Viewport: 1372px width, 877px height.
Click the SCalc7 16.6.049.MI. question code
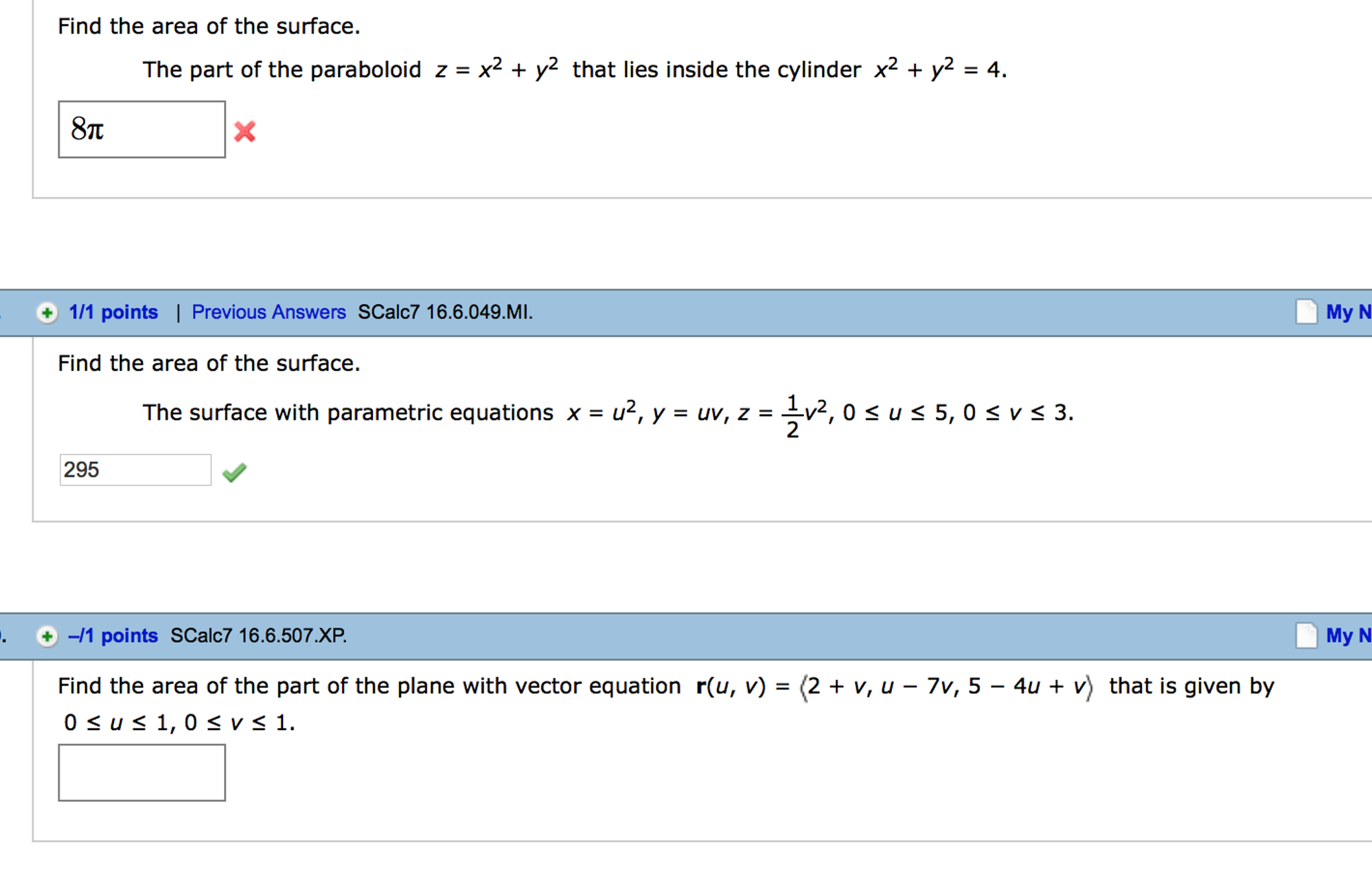(x=445, y=312)
